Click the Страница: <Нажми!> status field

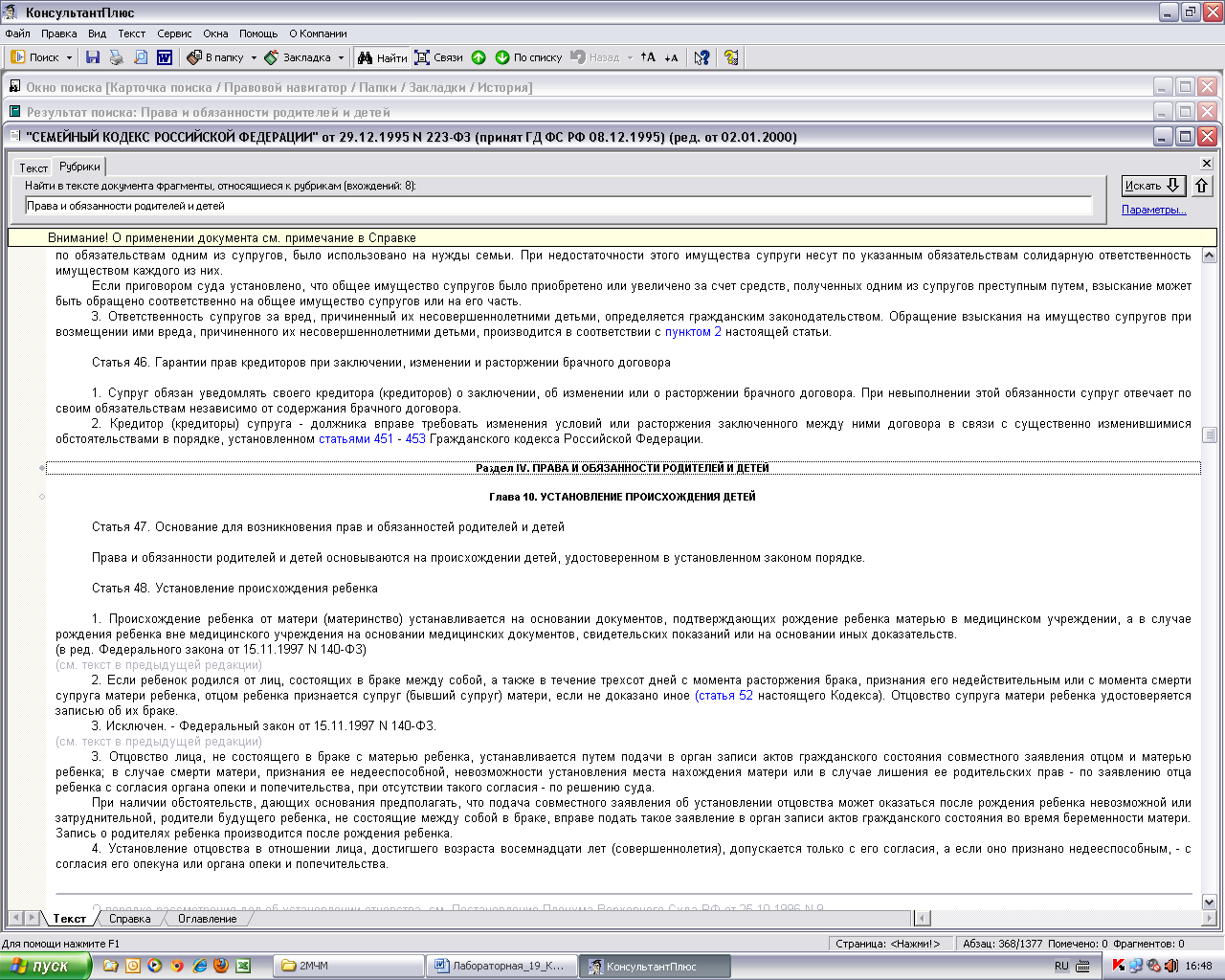[890, 944]
